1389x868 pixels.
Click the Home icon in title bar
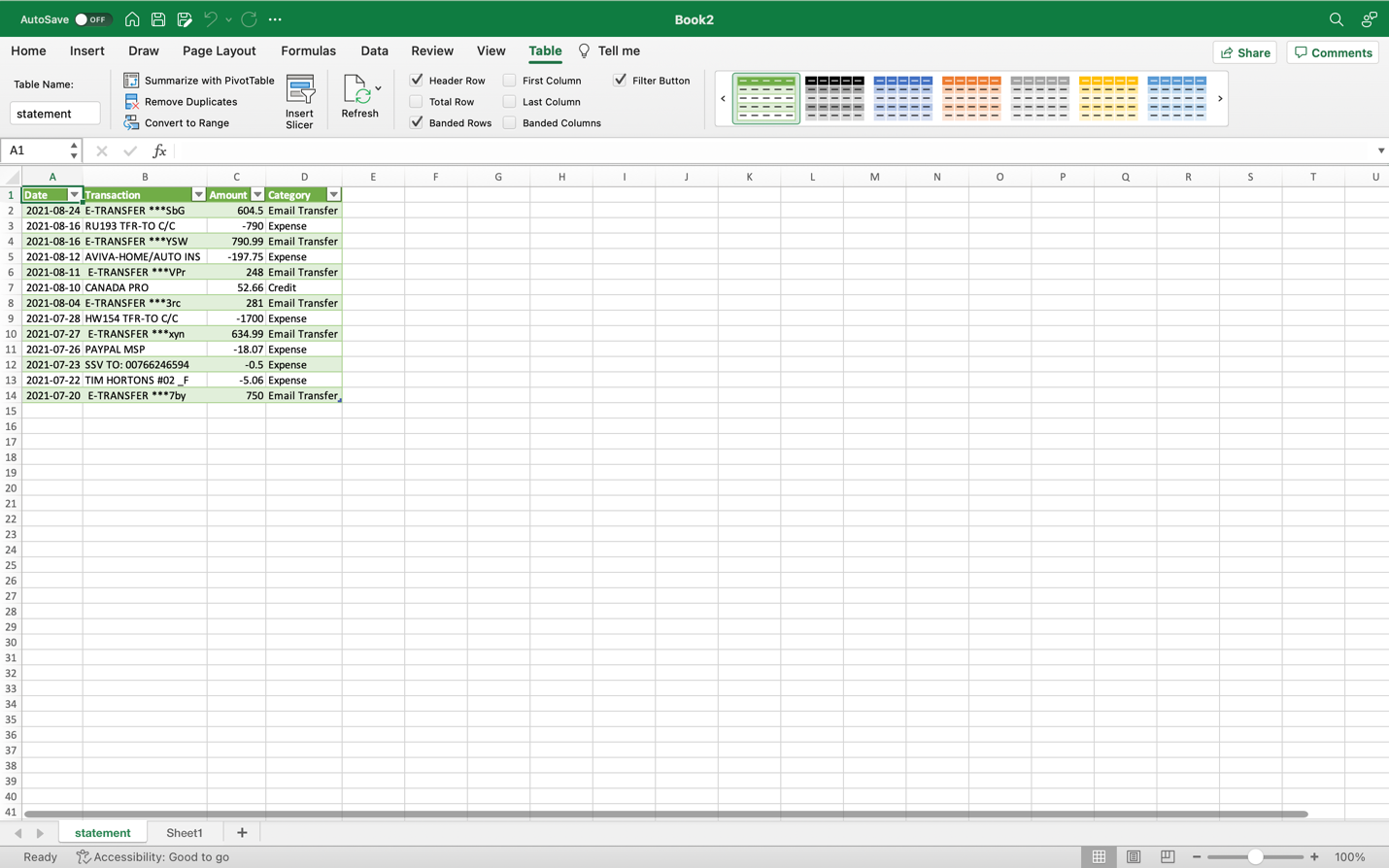pyautogui.click(x=132, y=19)
